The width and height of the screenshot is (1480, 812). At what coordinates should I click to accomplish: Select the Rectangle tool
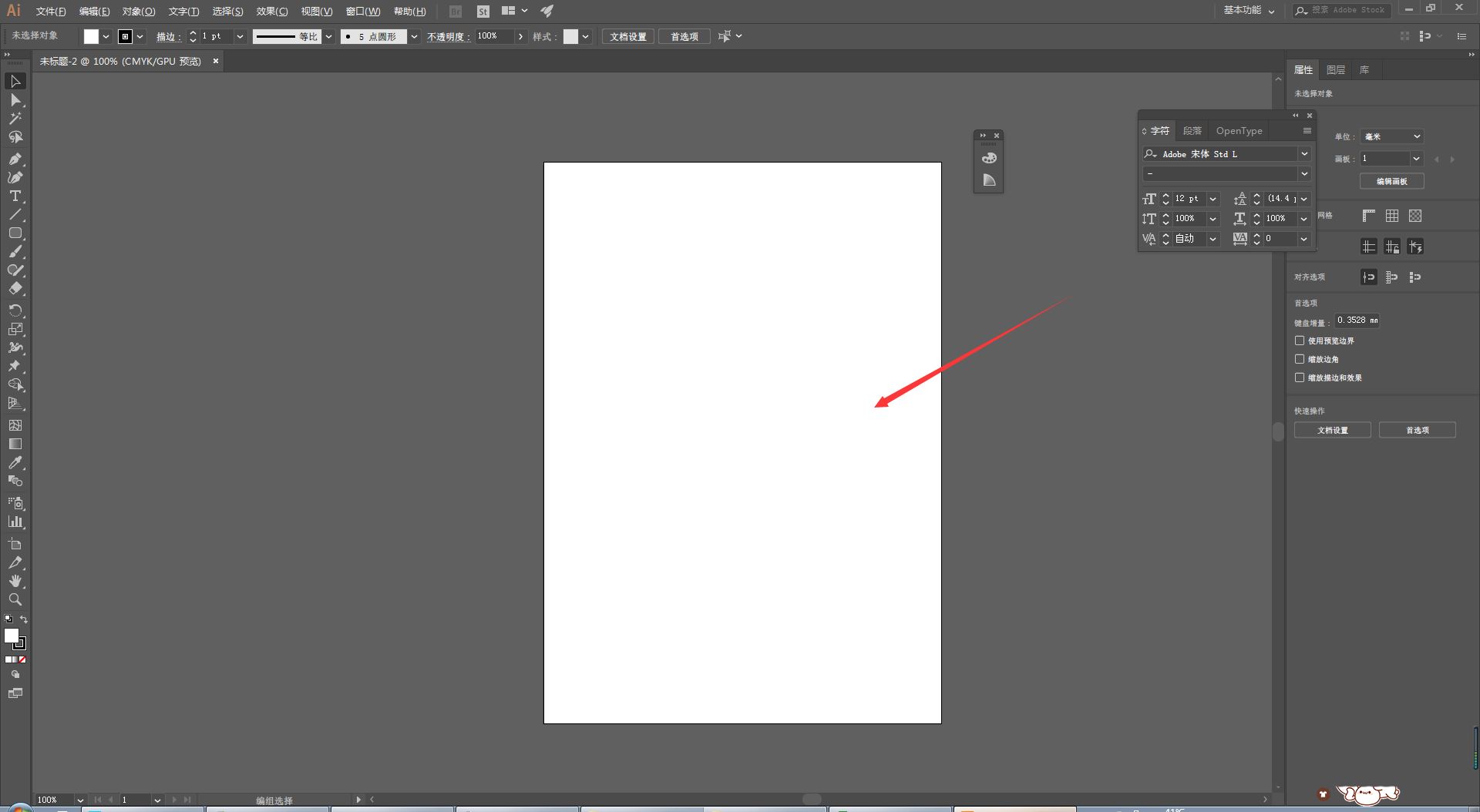[15, 233]
